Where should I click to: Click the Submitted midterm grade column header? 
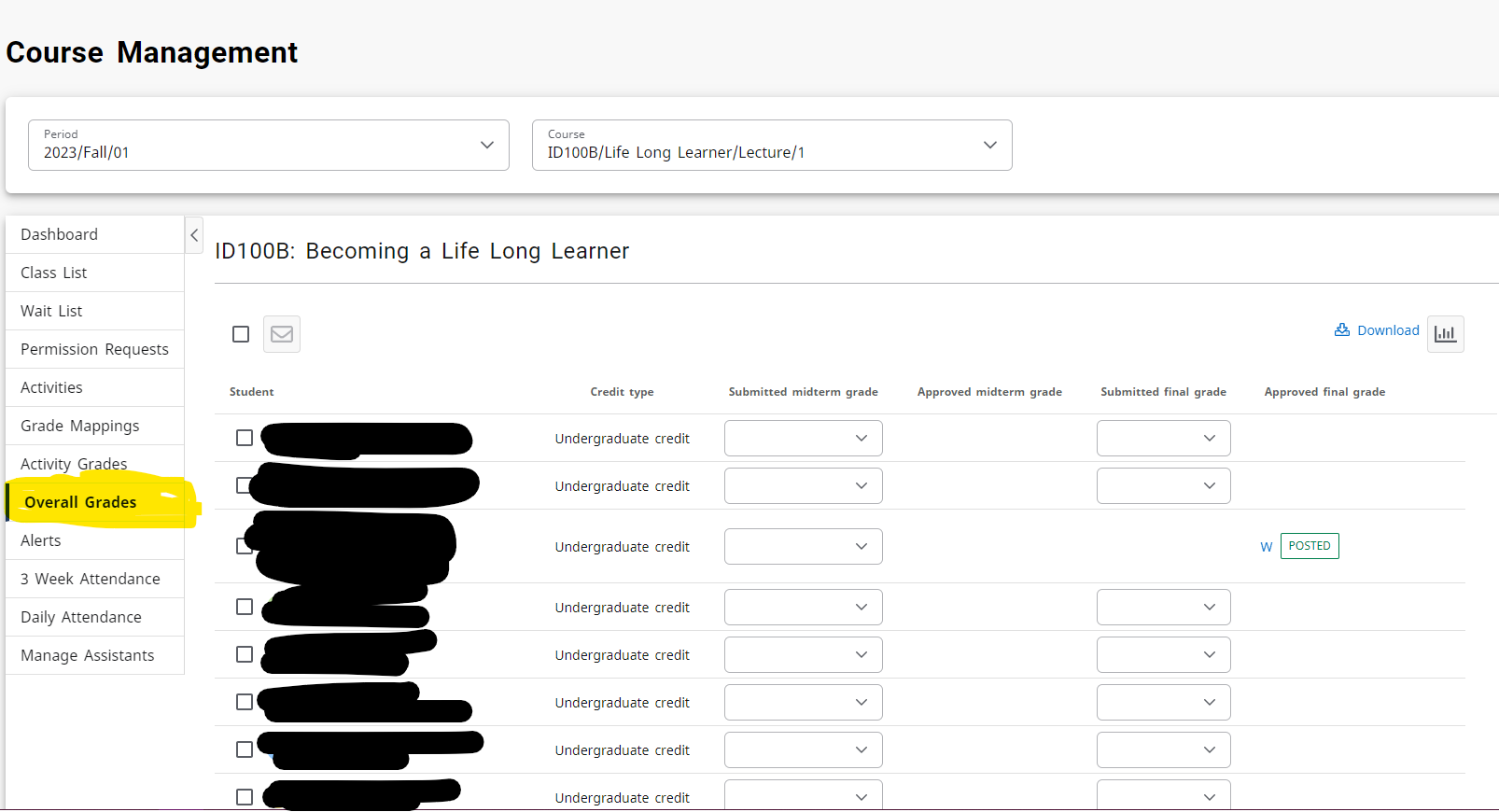[x=804, y=392]
